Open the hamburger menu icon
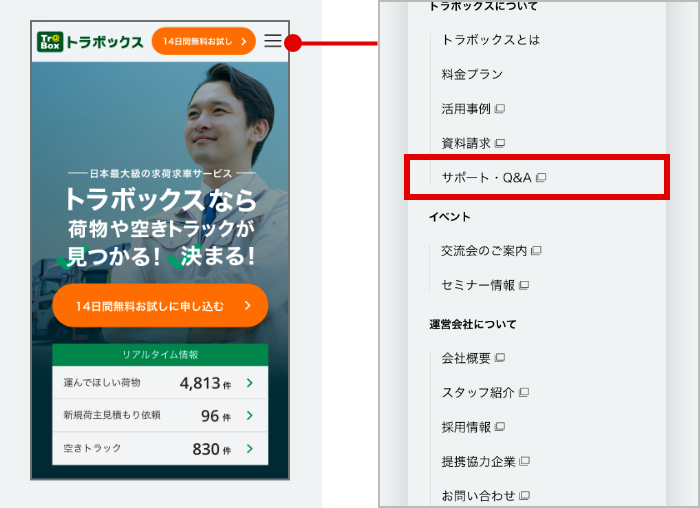The height and width of the screenshot is (508, 700). 273,41
